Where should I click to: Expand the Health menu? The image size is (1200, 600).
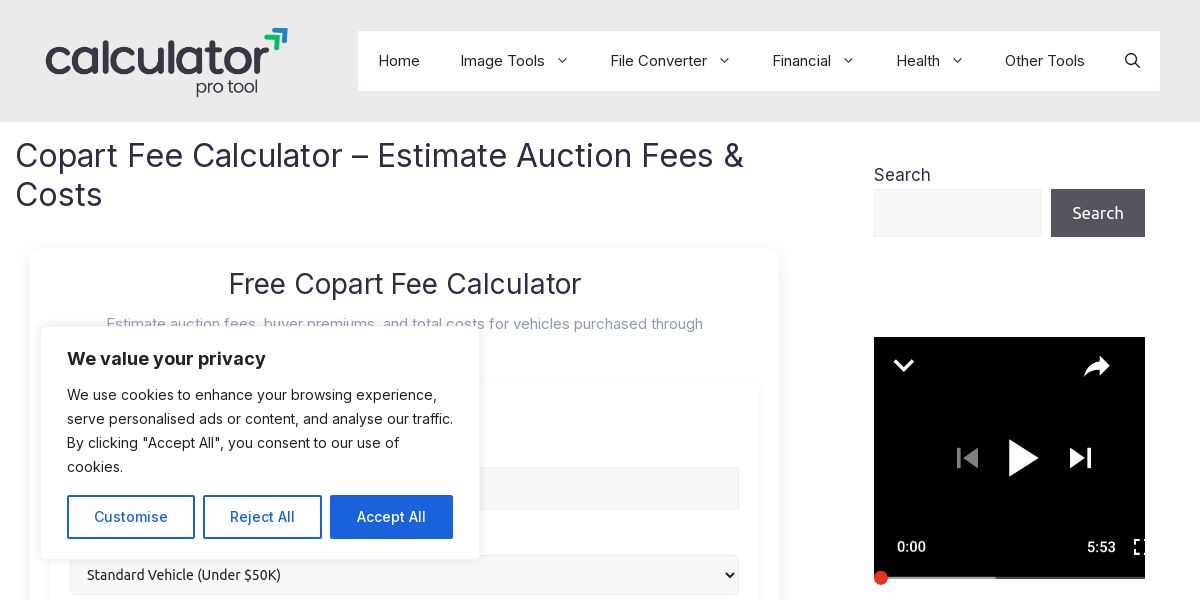[x=929, y=61]
